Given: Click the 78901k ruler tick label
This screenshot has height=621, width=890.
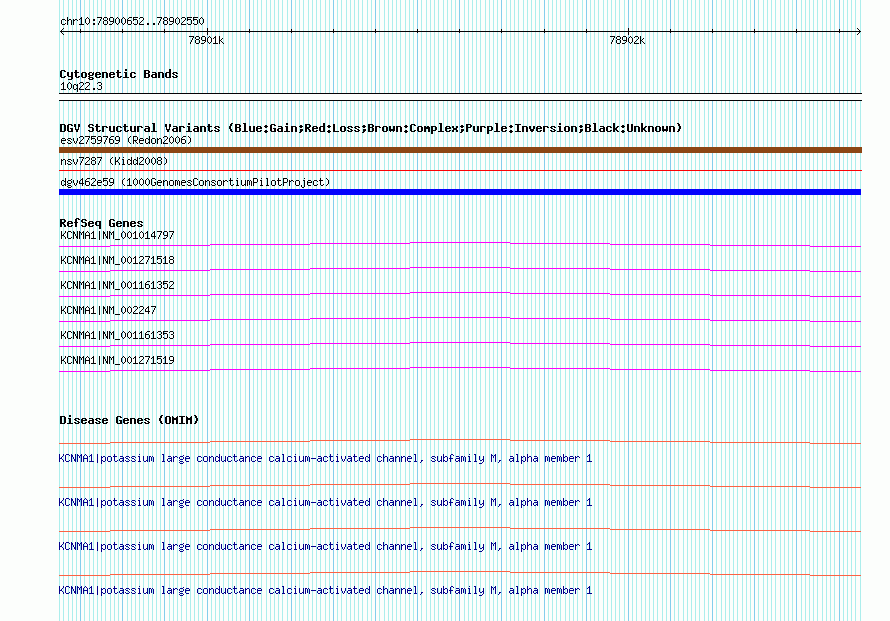Looking at the screenshot, I should (x=206, y=40).
